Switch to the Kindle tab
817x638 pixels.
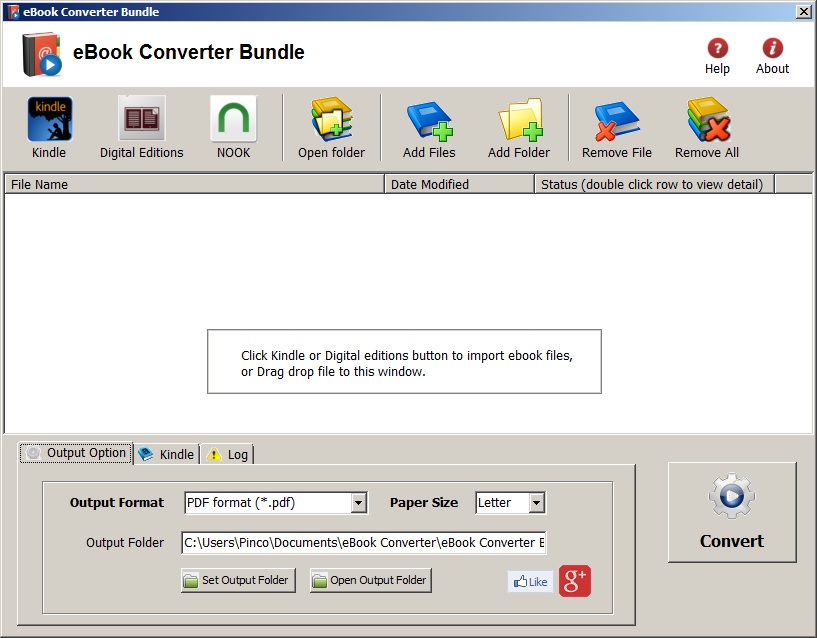[x=166, y=455]
